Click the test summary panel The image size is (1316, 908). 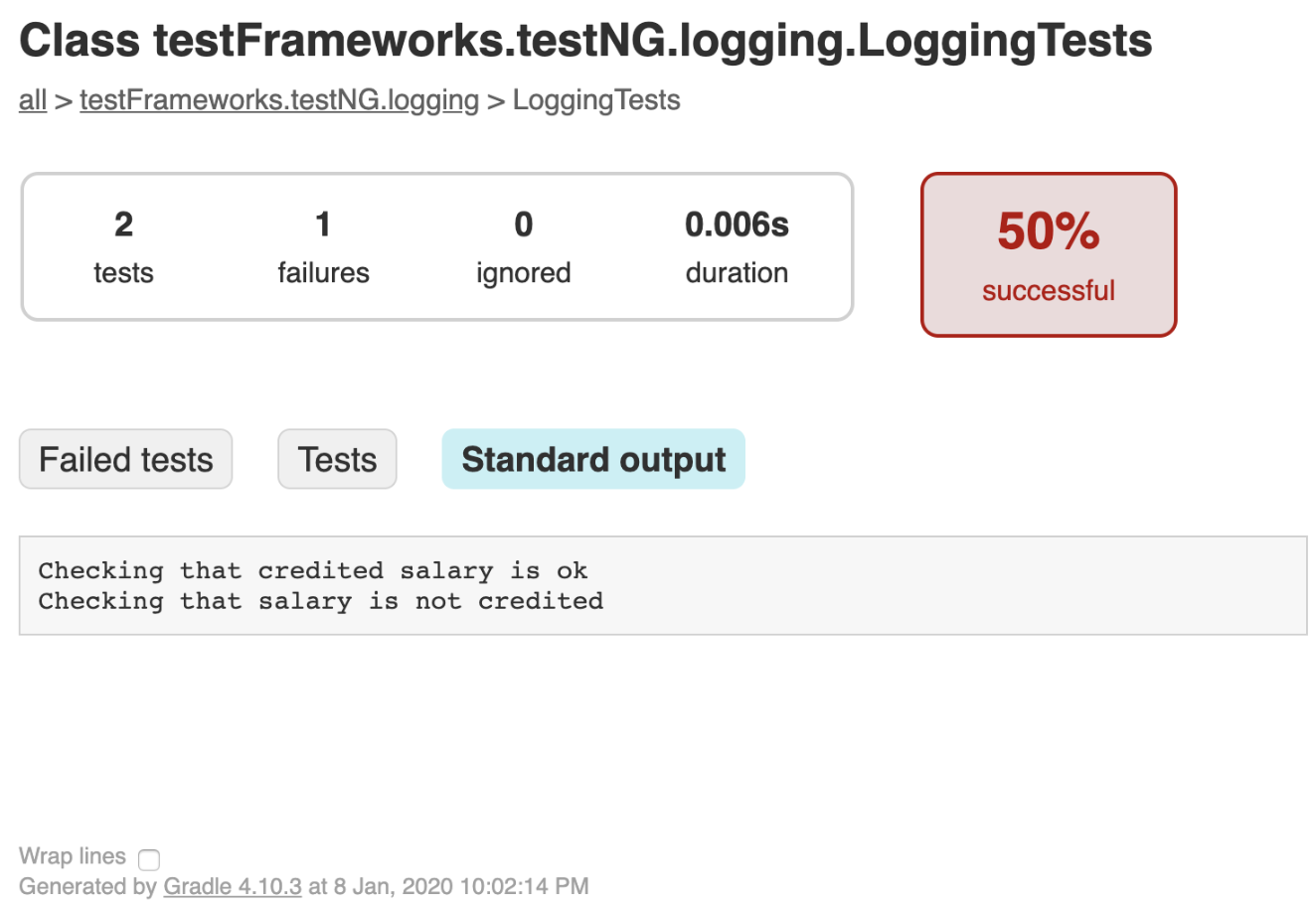pos(437,246)
